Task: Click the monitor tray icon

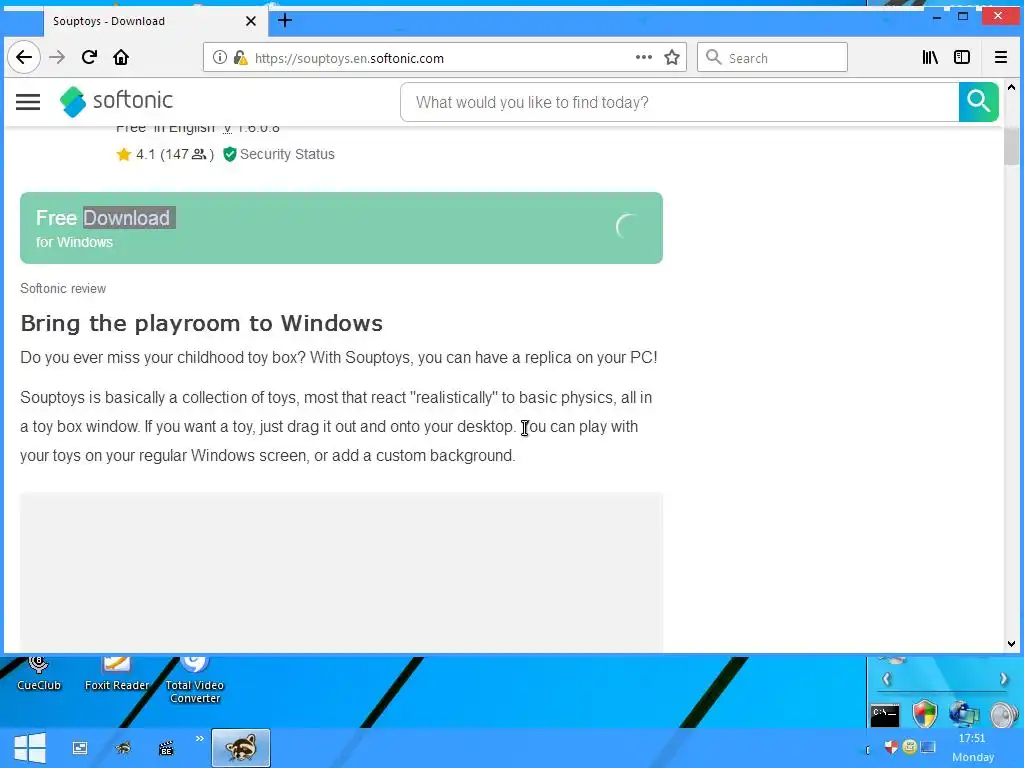Action: point(928,746)
